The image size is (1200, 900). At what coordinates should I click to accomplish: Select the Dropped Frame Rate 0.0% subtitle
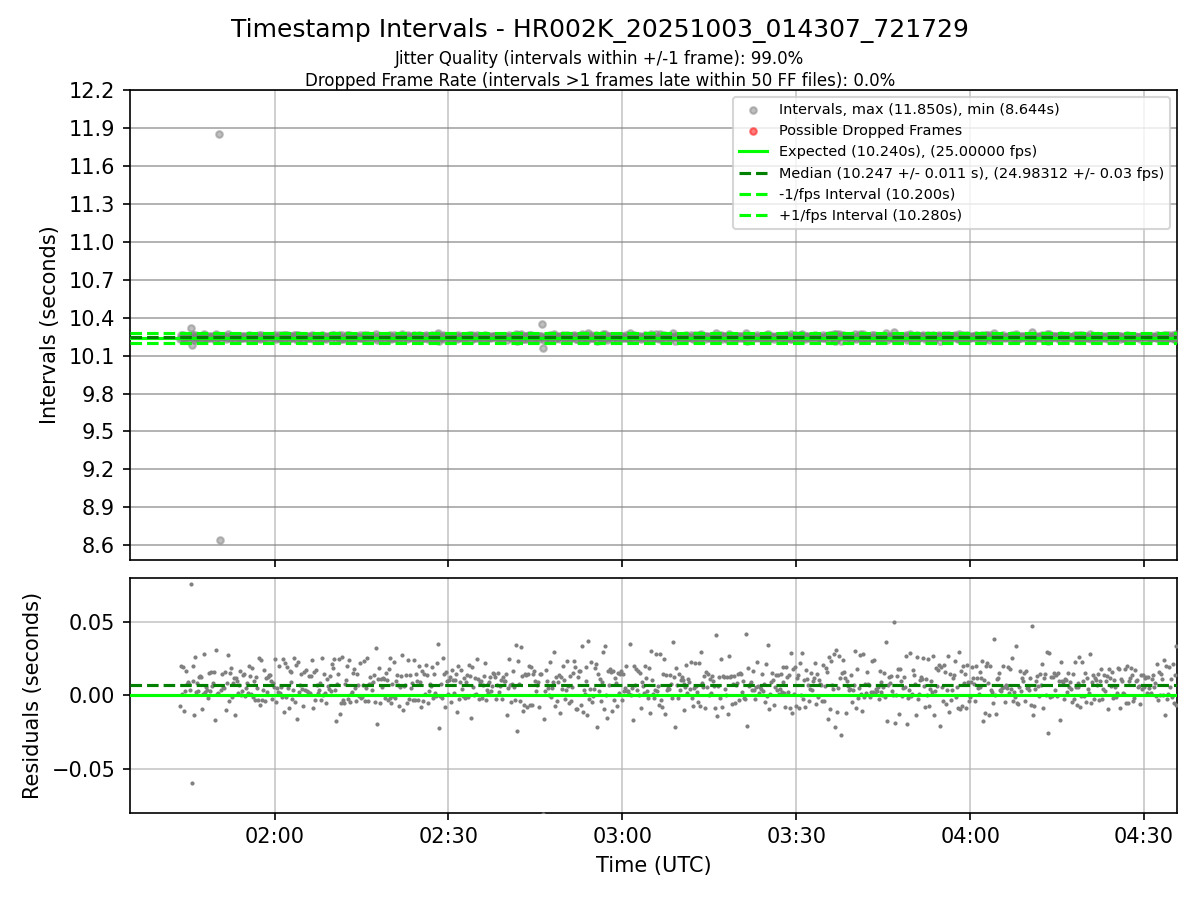click(599, 80)
